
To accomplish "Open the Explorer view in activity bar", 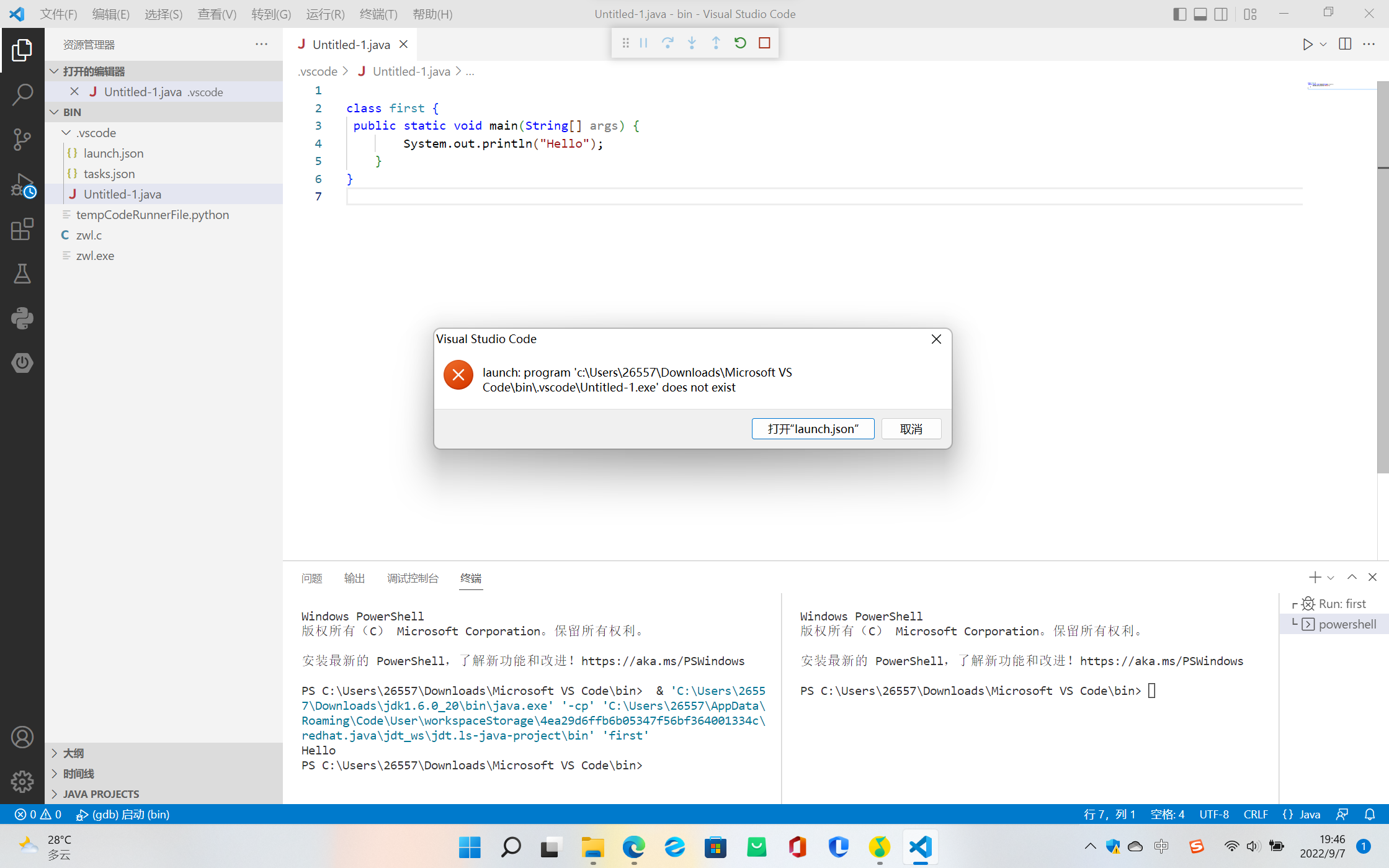I will tap(22, 50).
